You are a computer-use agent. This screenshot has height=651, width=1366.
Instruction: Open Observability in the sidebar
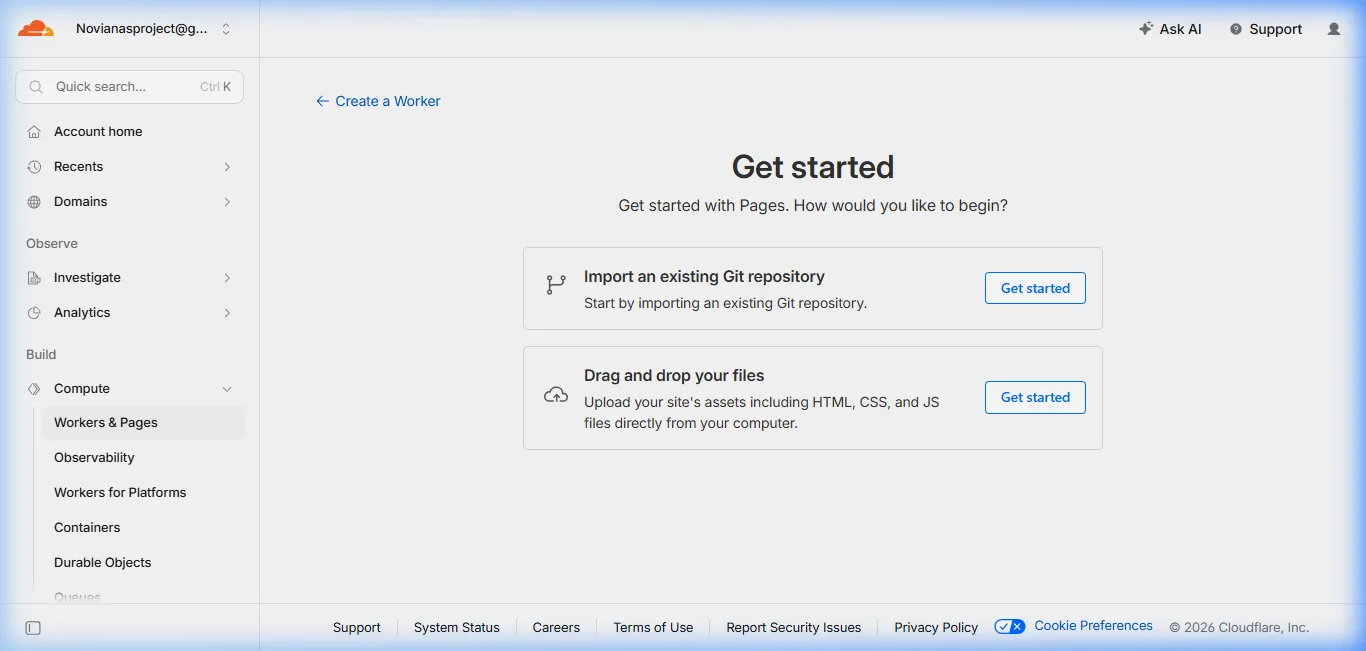(x=94, y=458)
